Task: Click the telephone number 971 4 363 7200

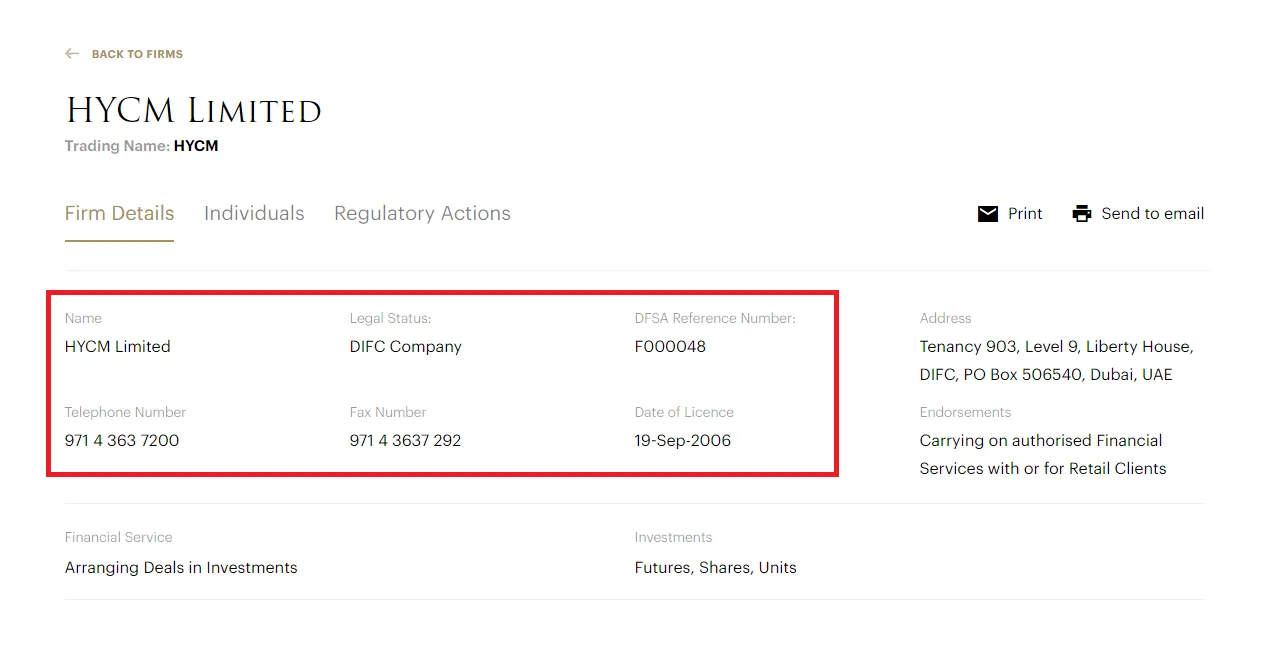Action: pos(122,441)
